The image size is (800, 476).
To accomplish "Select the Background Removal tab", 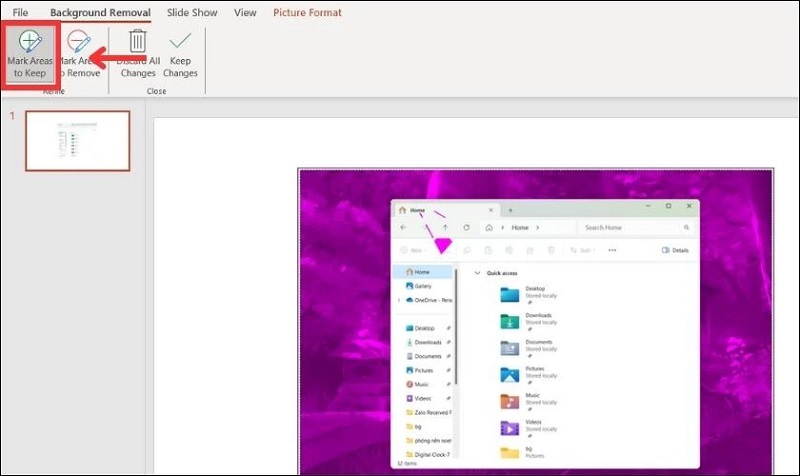I will tap(100, 13).
